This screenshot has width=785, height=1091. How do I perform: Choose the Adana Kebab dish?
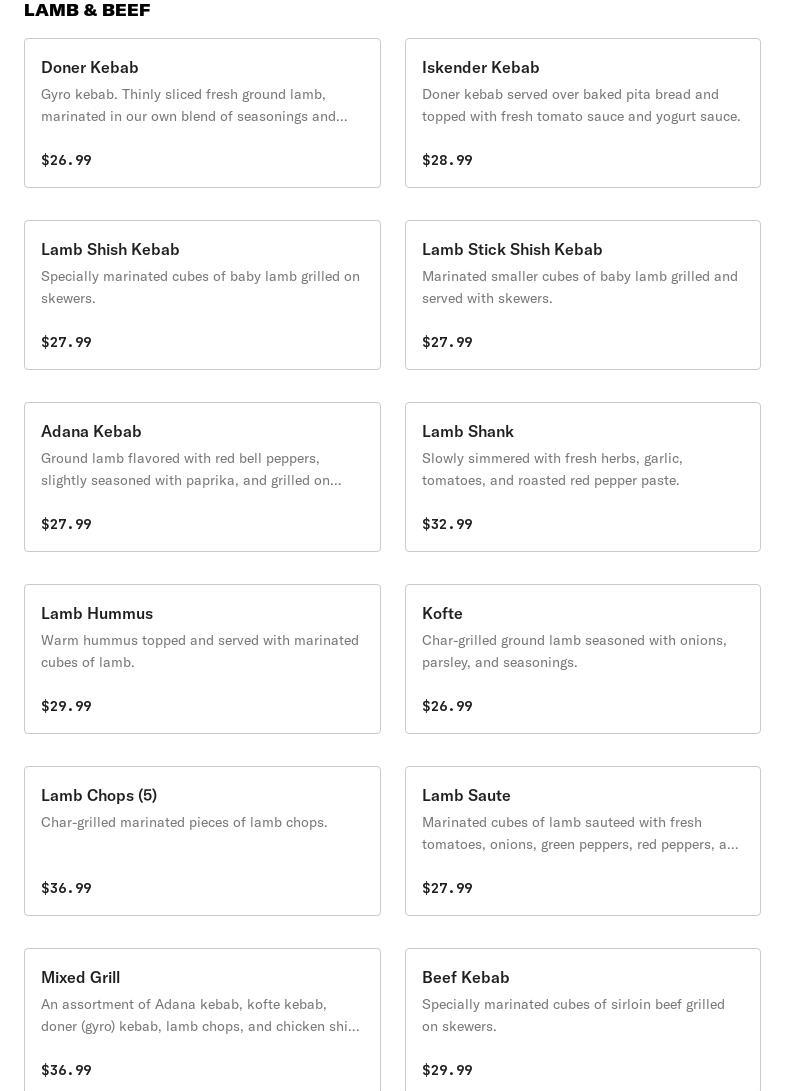(202, 477)
